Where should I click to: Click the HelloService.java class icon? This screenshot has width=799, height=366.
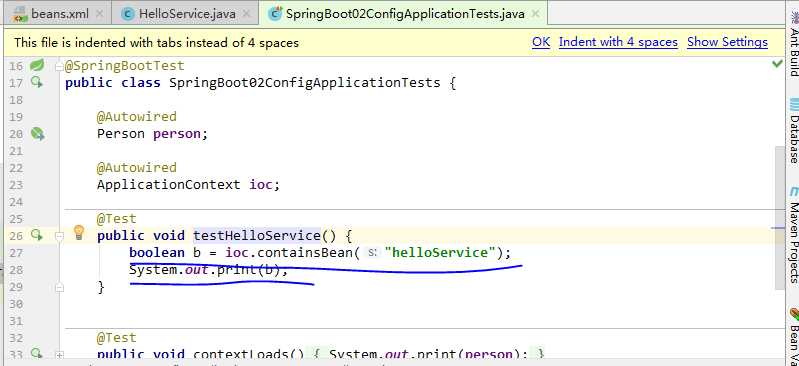(128, 14)
